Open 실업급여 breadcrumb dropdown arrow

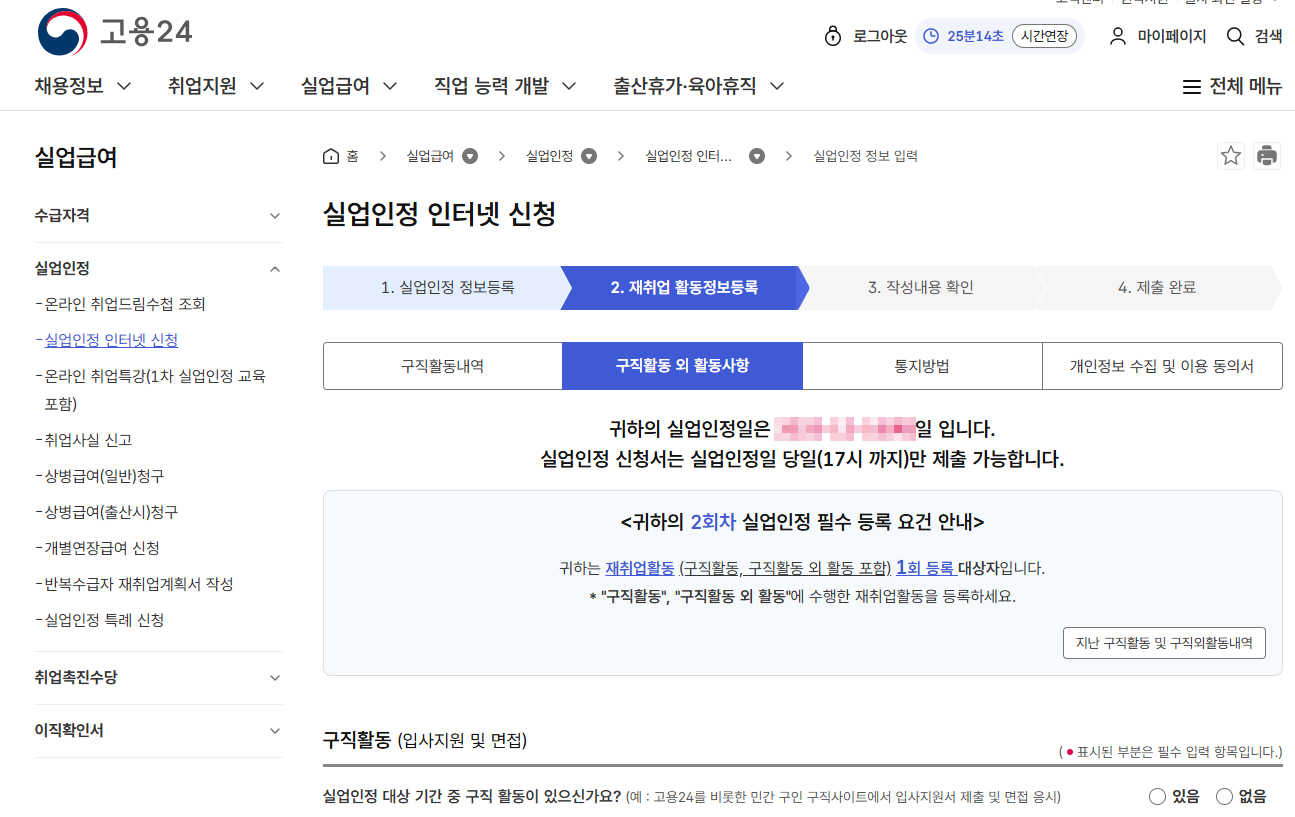470,156
